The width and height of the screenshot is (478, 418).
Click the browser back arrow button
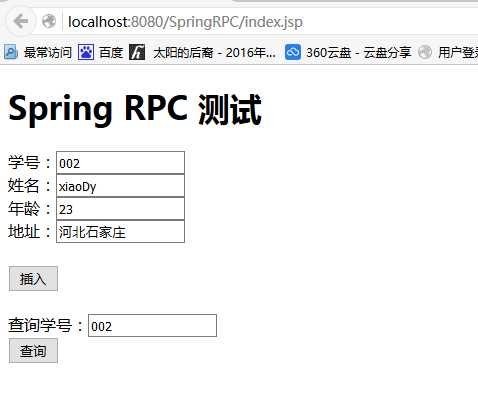(x=20, y=22)
